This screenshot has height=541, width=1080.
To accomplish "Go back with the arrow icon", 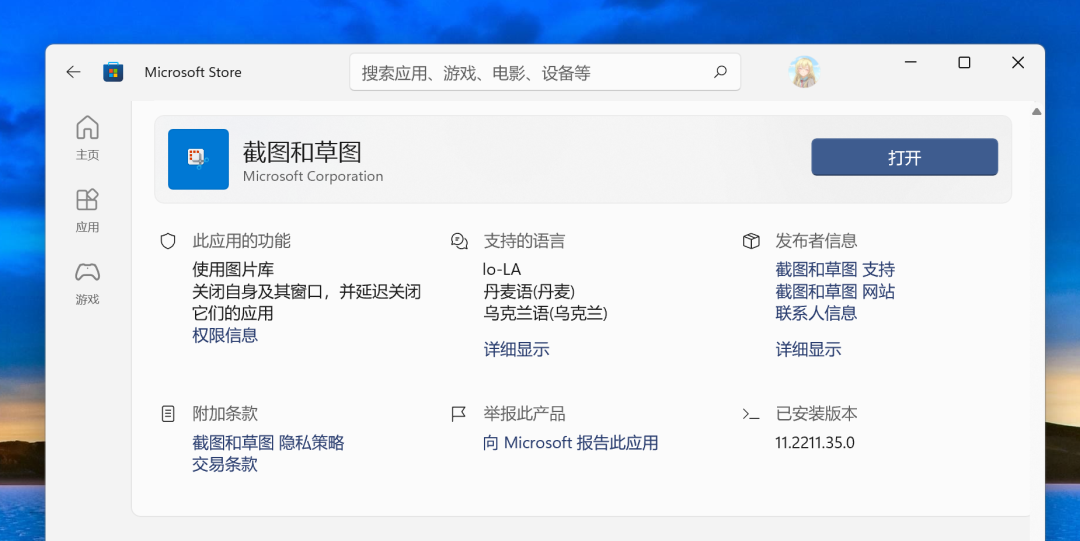I will [x=73, y=72].
